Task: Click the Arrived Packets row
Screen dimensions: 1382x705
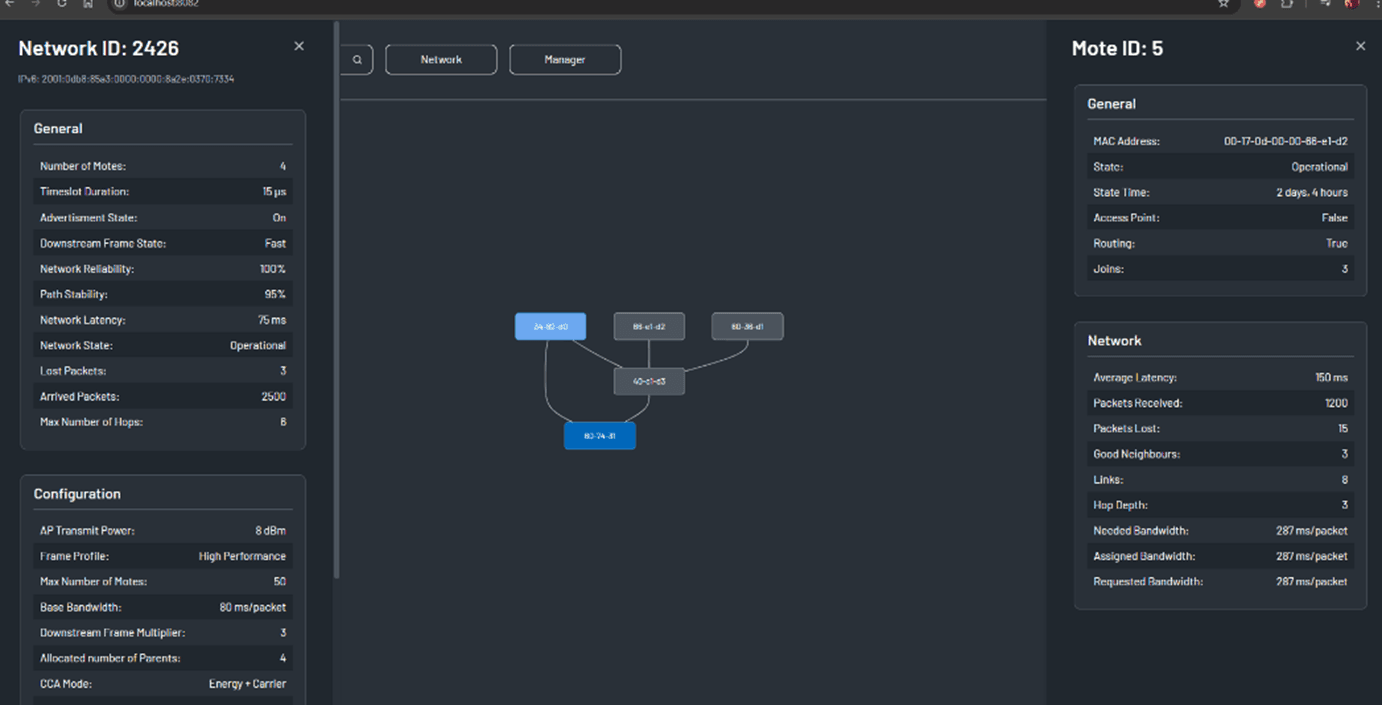Action: [x=163, y=397]
